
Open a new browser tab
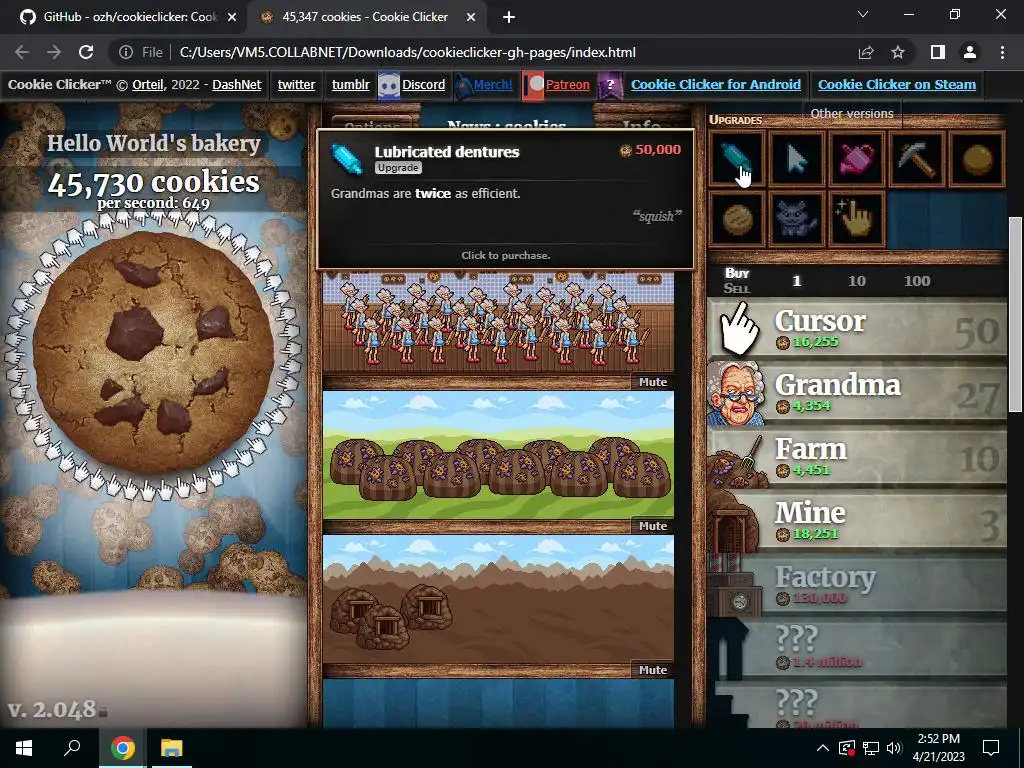(509, 18)
